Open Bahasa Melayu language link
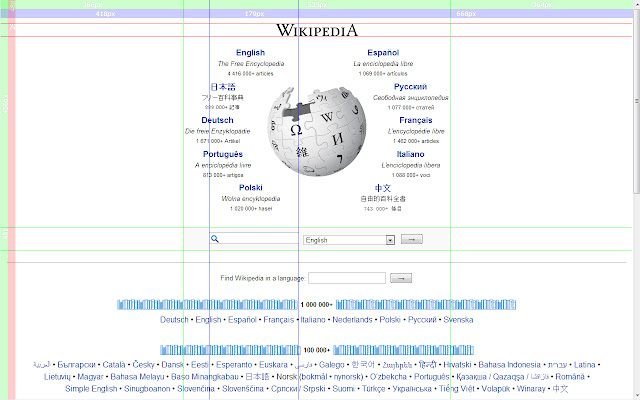The height and width of the screenshot is (400, 640). (x=137, y=377)
